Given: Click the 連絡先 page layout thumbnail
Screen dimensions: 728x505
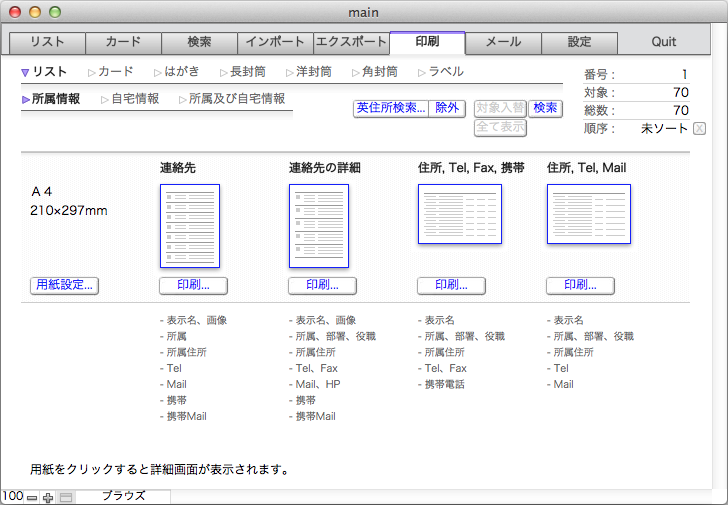Looking at the screenshot, I should tap(189, 226).
